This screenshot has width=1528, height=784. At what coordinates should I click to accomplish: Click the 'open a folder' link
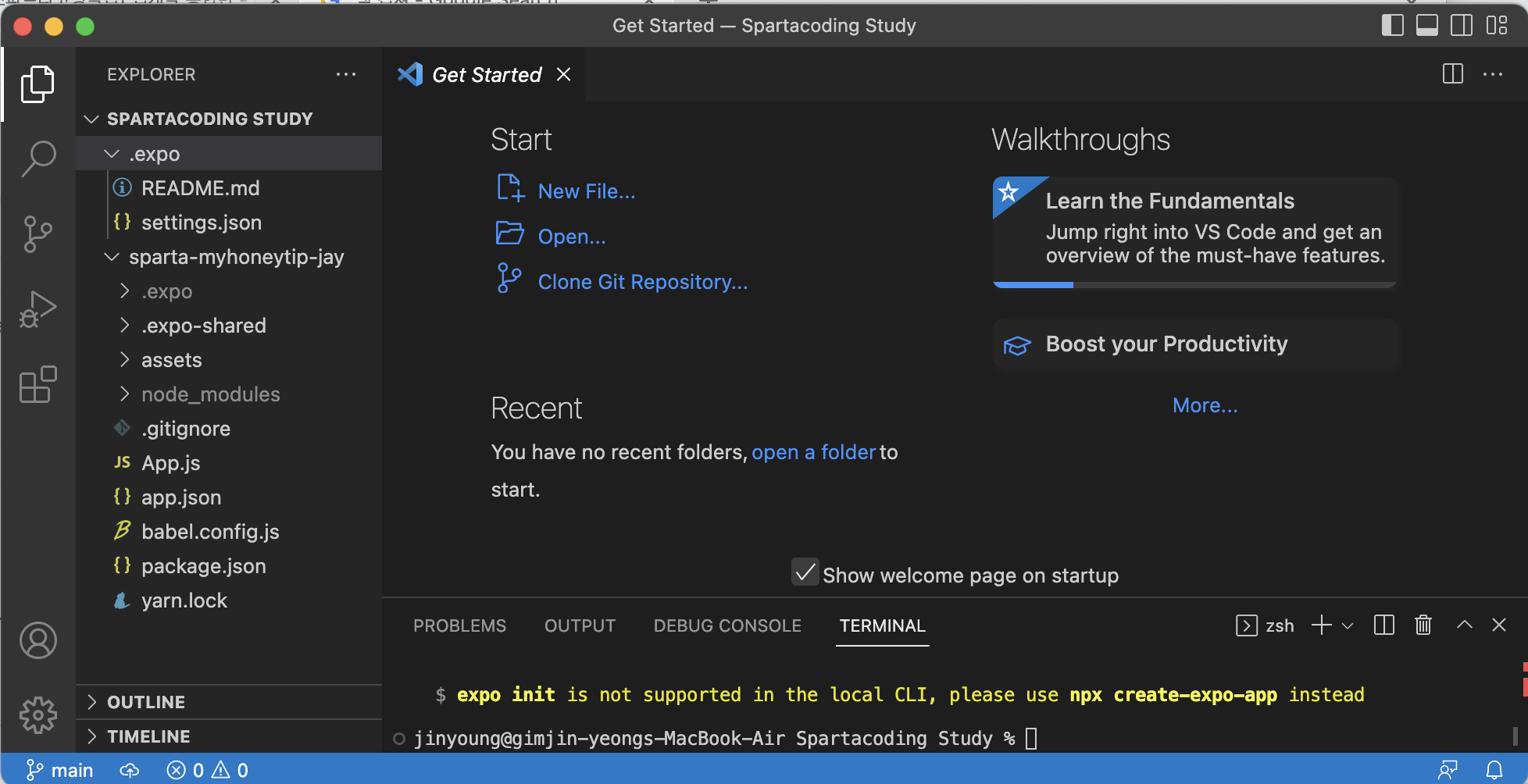813,452
